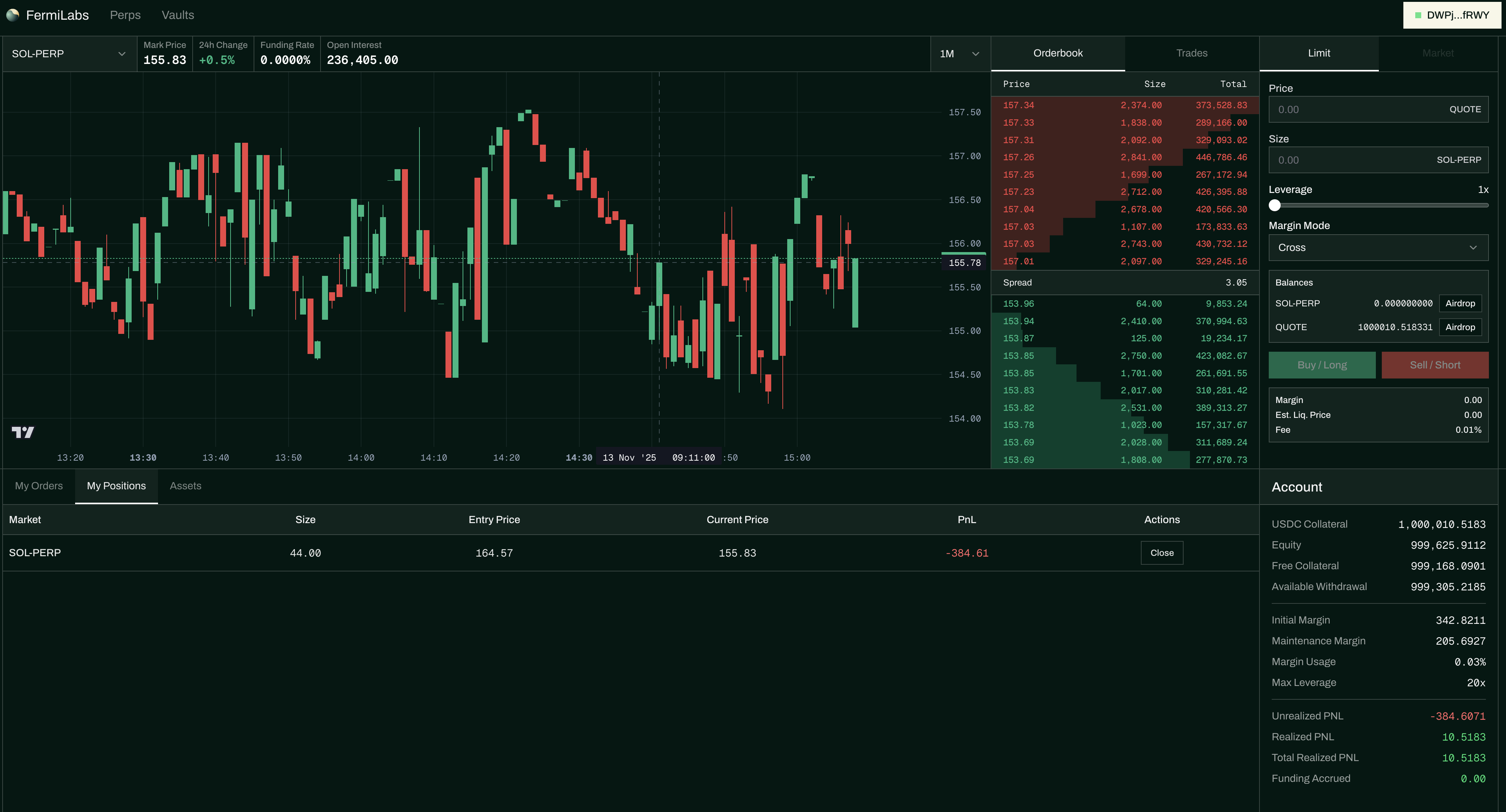Focus the Price input field

(x=1357, y=110)
